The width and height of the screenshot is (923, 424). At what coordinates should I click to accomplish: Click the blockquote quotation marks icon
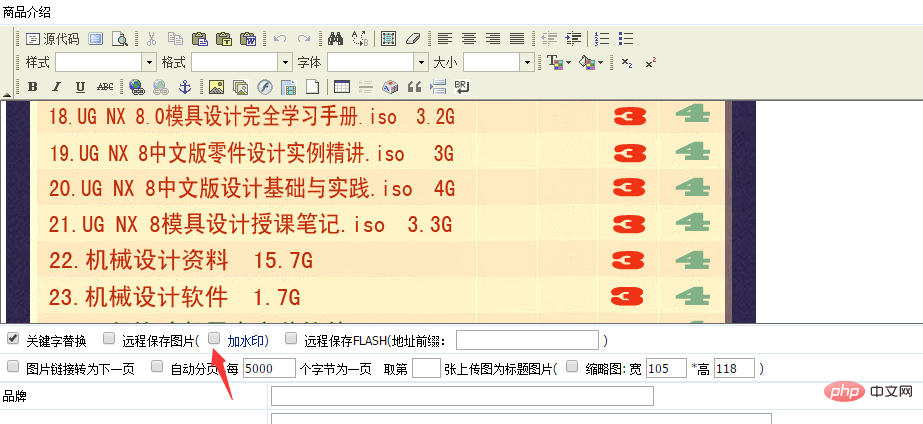414,87
